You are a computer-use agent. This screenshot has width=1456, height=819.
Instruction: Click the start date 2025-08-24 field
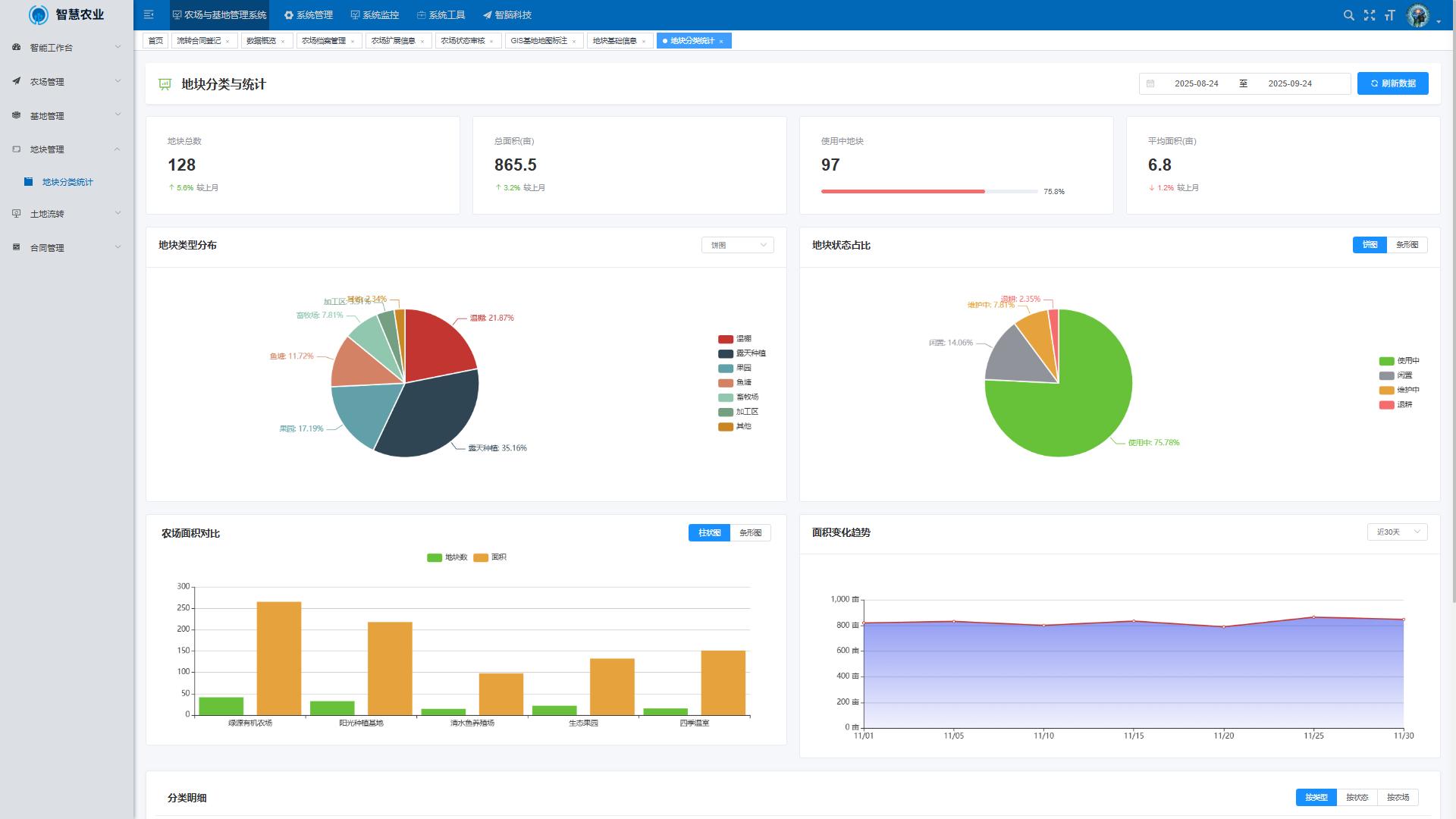click(1196, 83)
